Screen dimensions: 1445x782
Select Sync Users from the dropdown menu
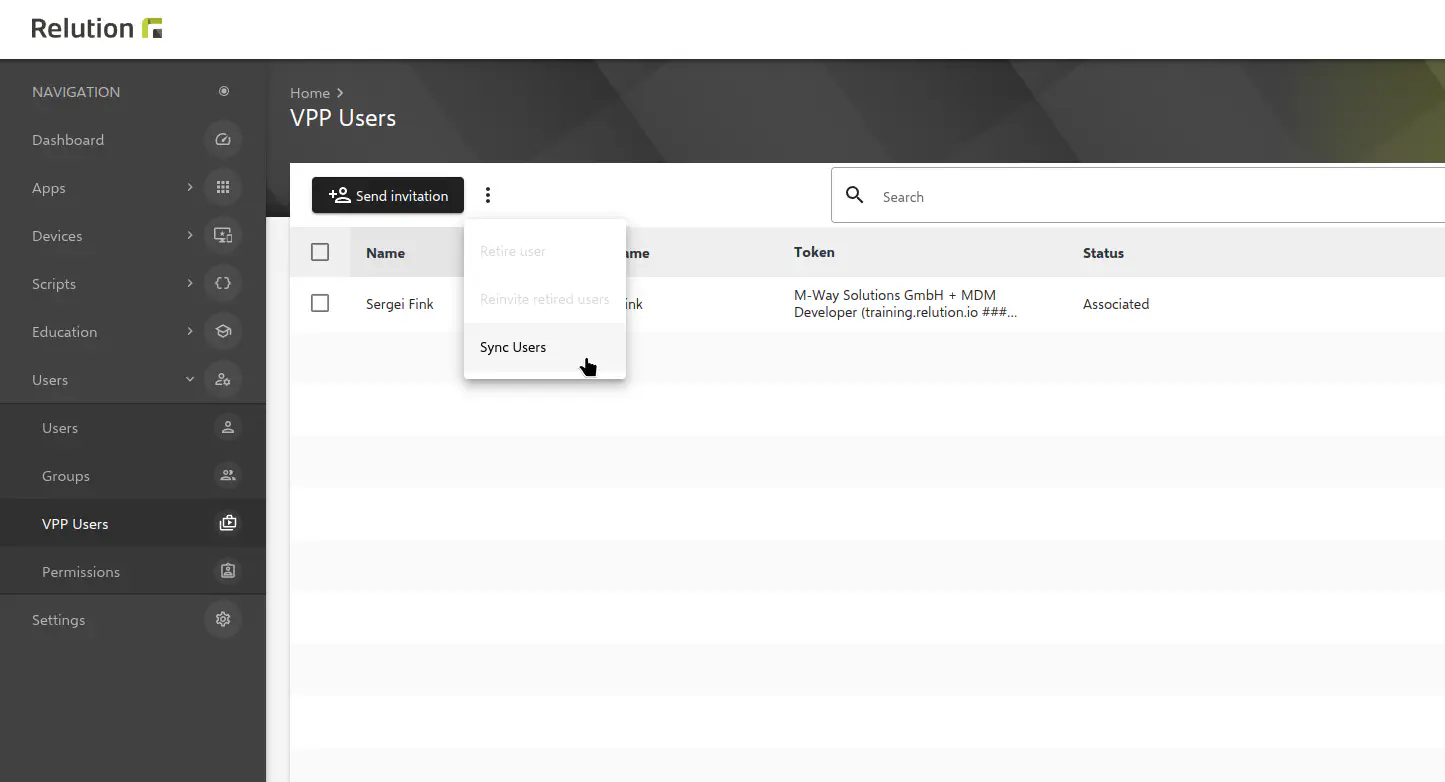[x=513, y=347]
